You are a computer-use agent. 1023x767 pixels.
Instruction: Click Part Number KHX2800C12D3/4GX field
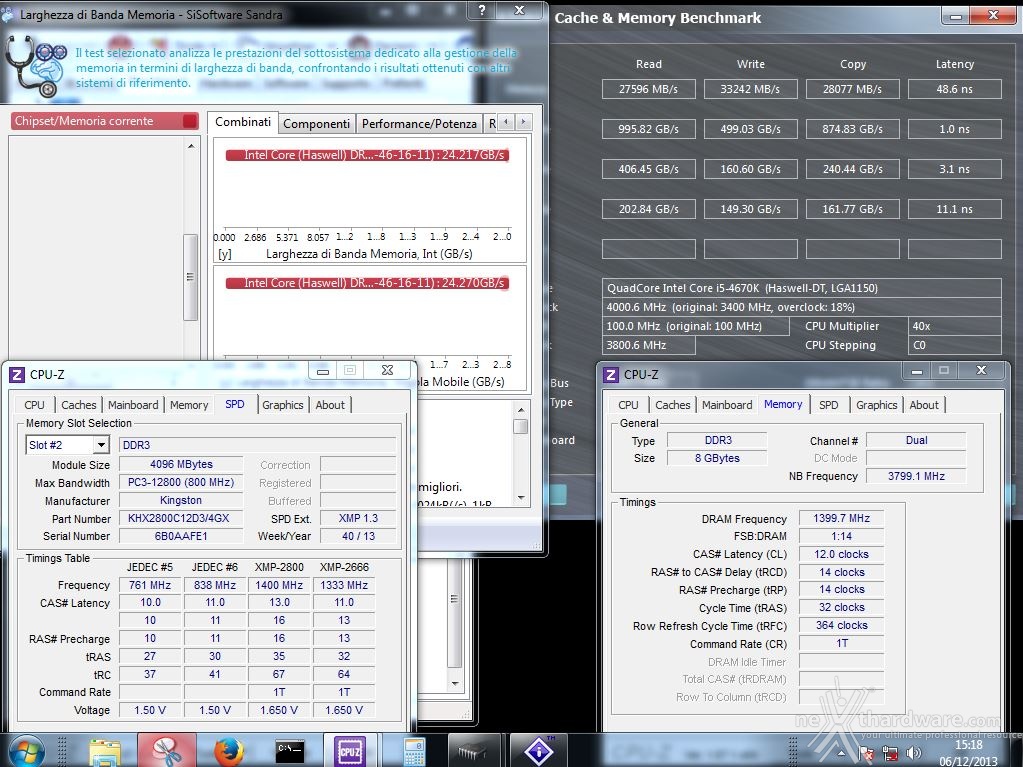coord(181,518)
